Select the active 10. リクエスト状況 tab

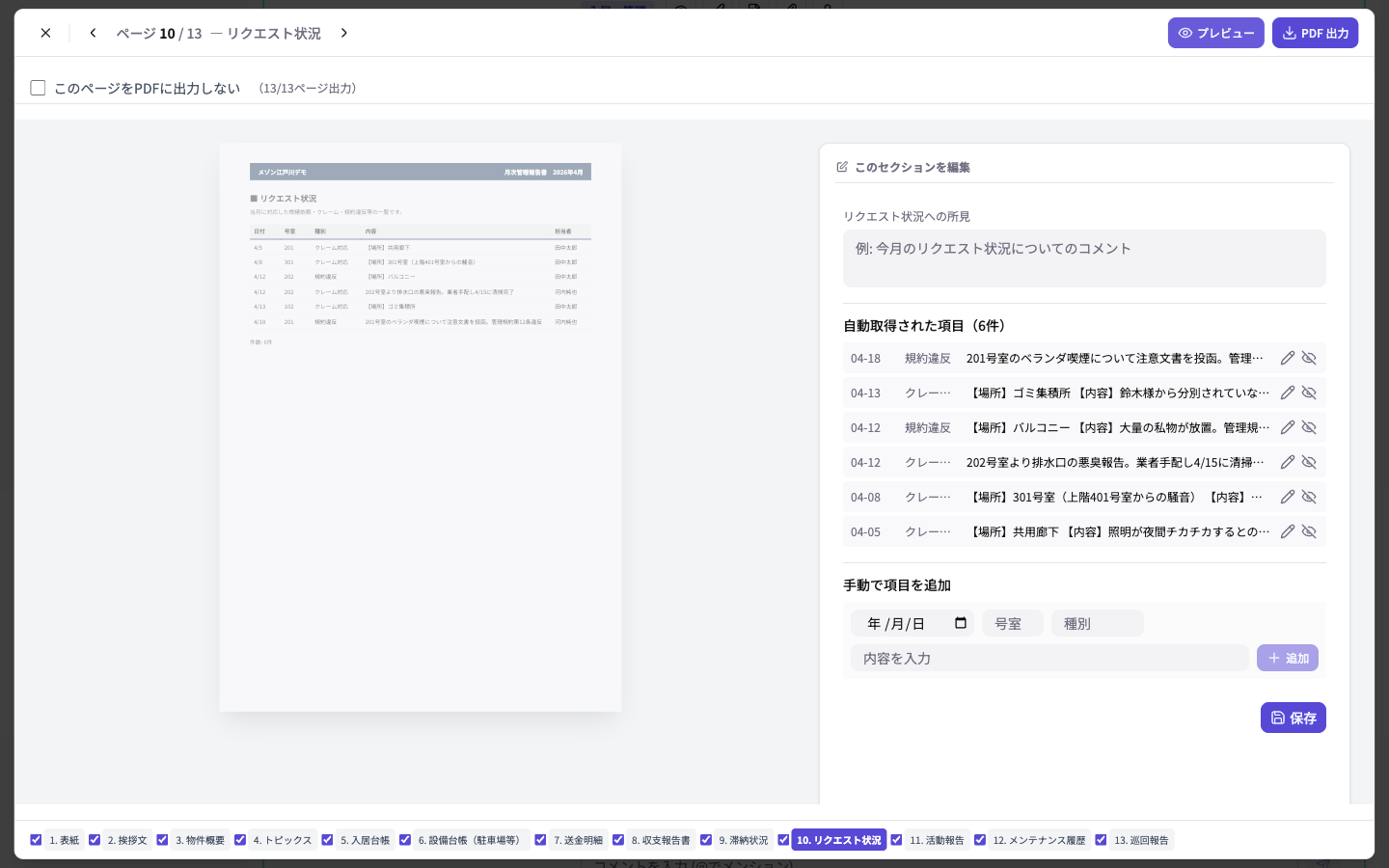click(x=838, y=840)
